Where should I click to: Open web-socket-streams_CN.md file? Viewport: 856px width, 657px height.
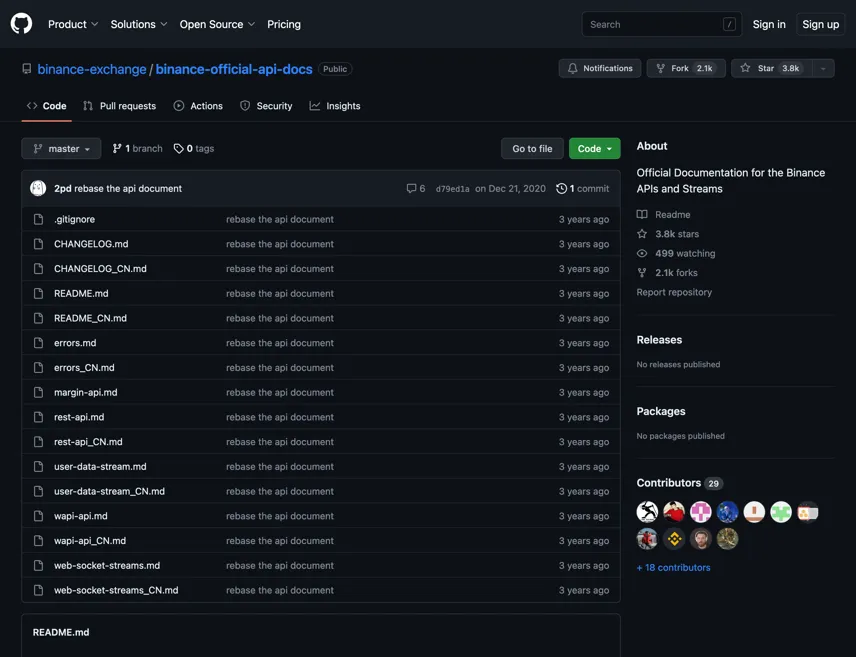(x=116, y=590)
